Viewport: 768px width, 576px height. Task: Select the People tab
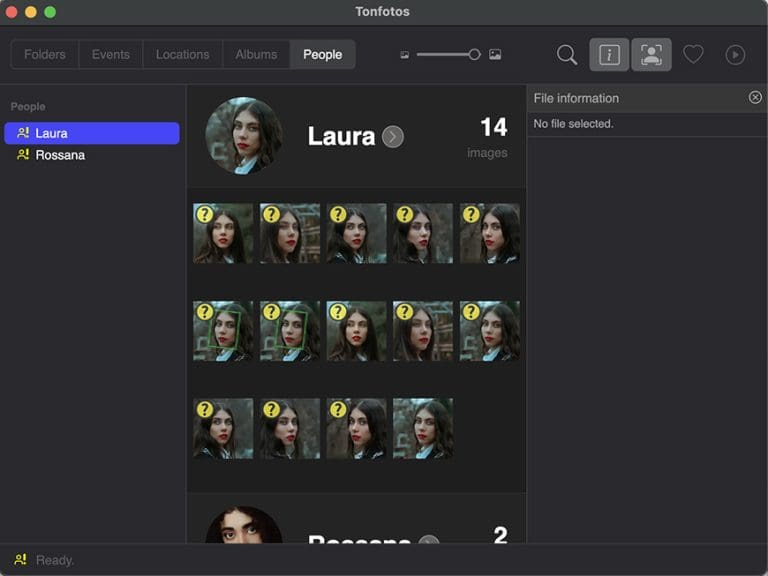tap(322, 54)
